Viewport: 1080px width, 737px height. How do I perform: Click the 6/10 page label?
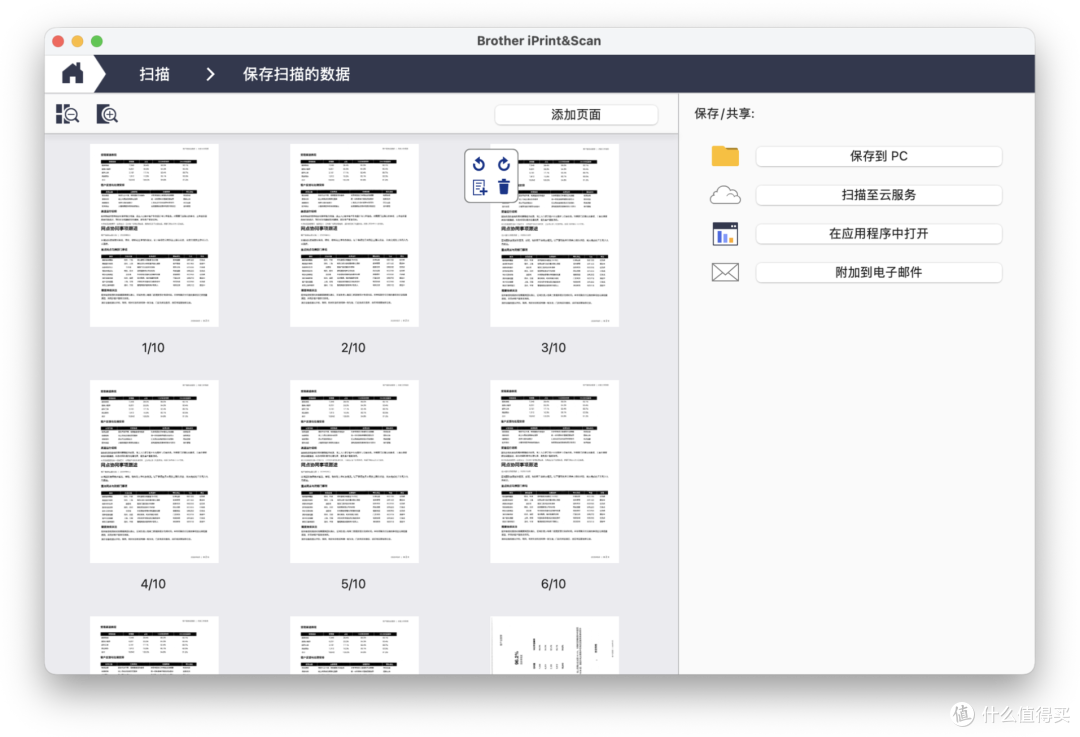click(553, 584)
